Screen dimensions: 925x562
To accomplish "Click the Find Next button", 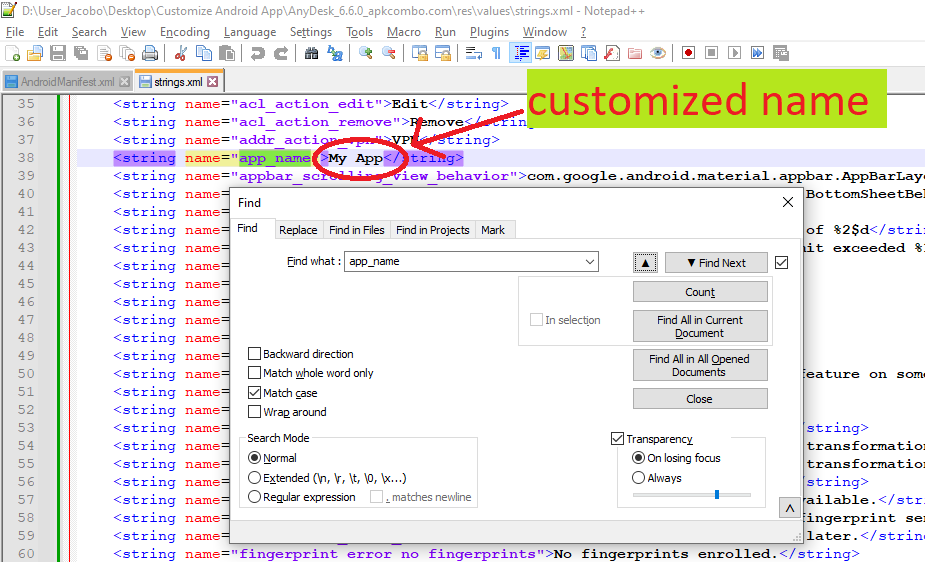I will 716,263.
